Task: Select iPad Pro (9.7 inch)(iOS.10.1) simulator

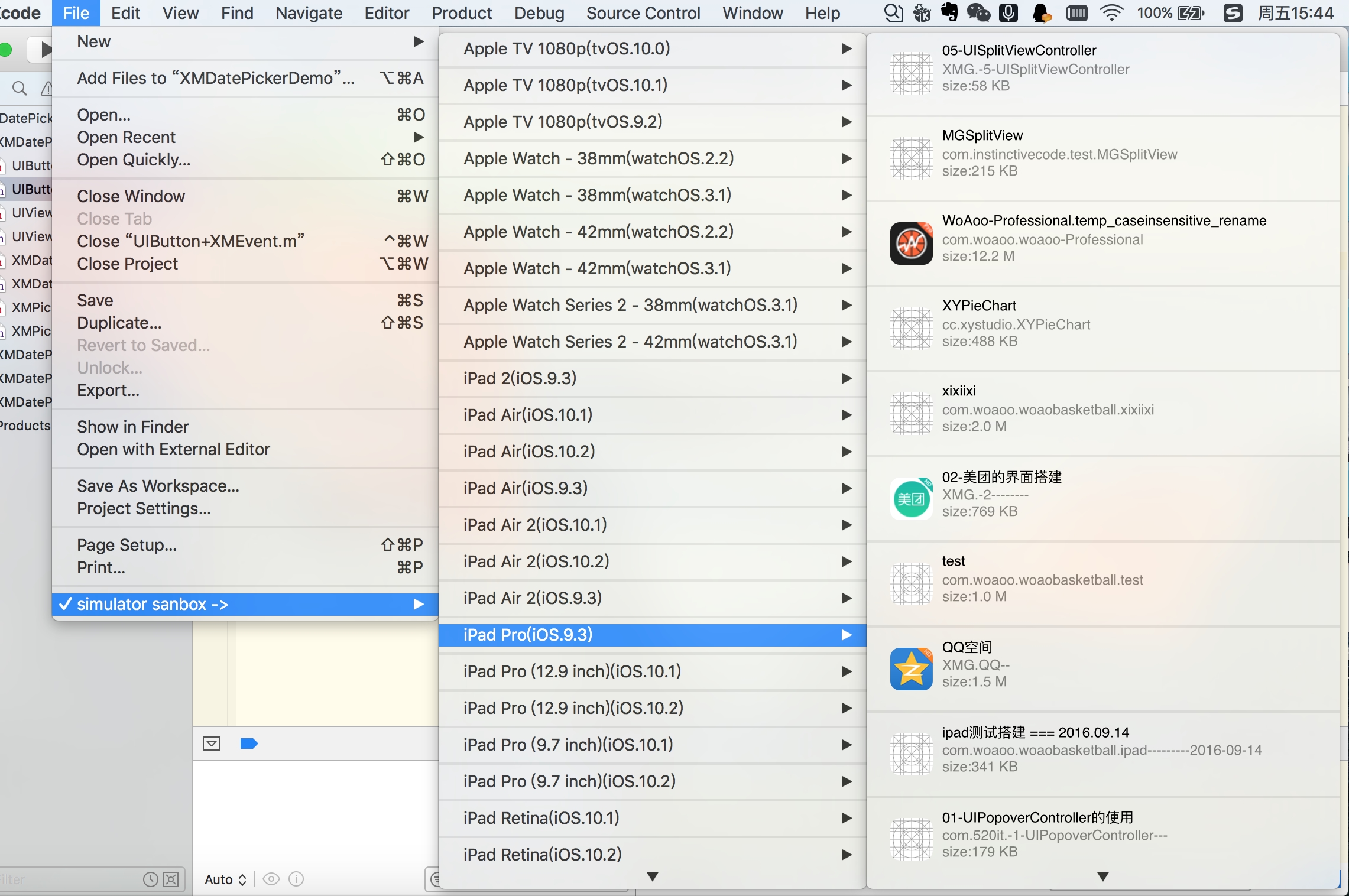Action: coord(652,745)
